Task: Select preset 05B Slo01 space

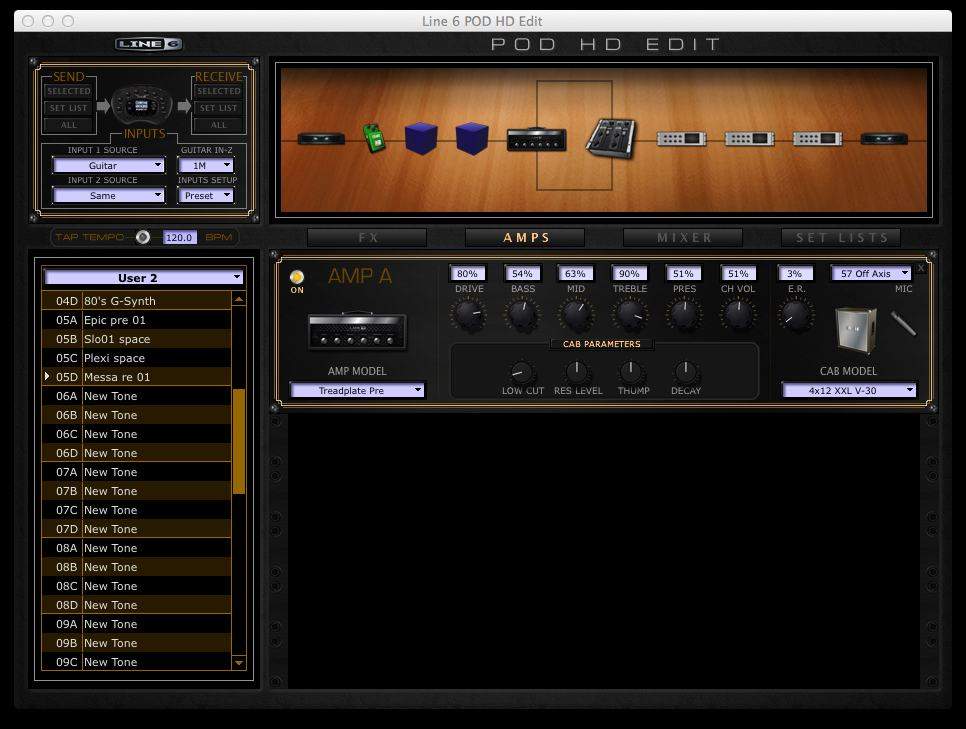Action: 115,339
